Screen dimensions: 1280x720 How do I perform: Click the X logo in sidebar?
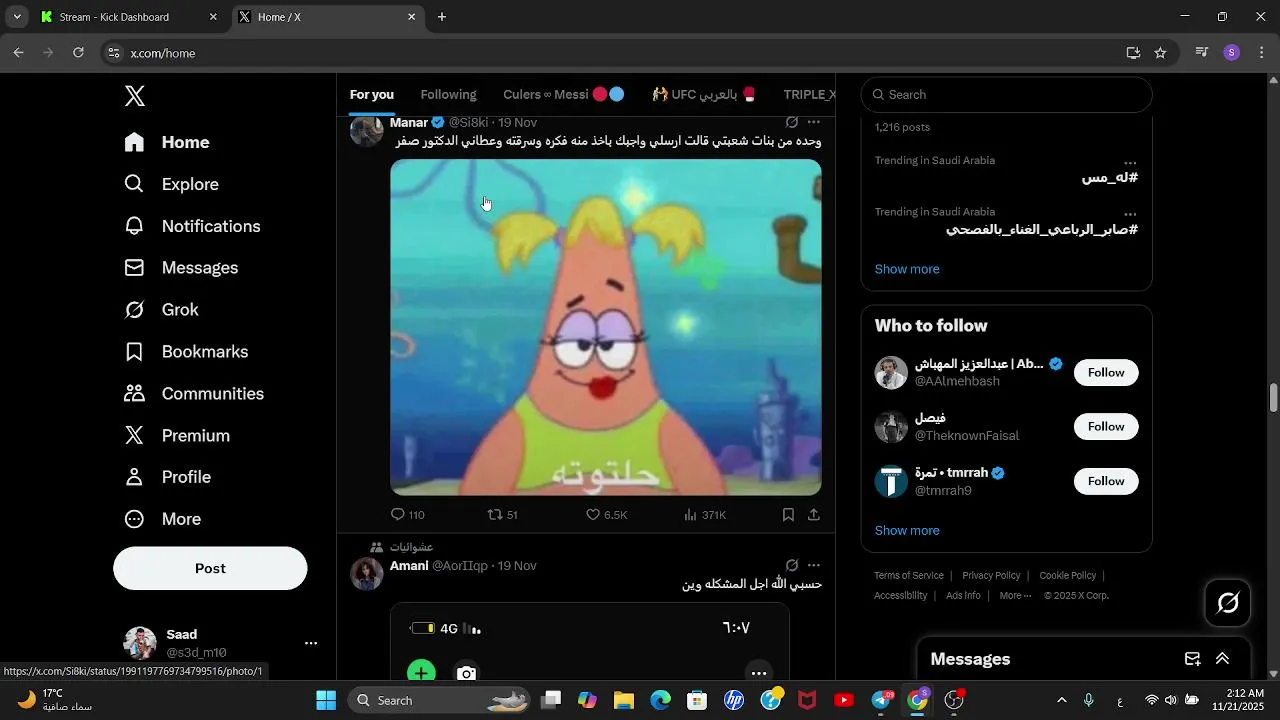click(135, 96)
